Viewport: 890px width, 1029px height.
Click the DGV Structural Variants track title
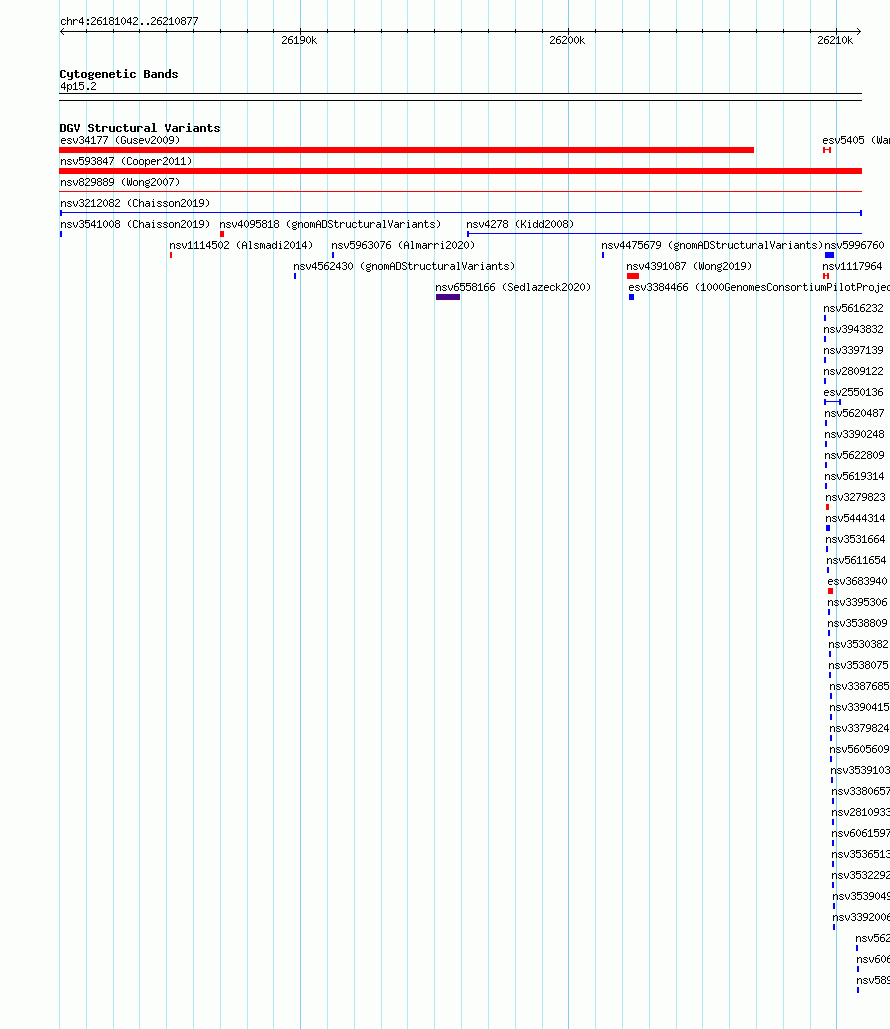(x=140, y=128)
